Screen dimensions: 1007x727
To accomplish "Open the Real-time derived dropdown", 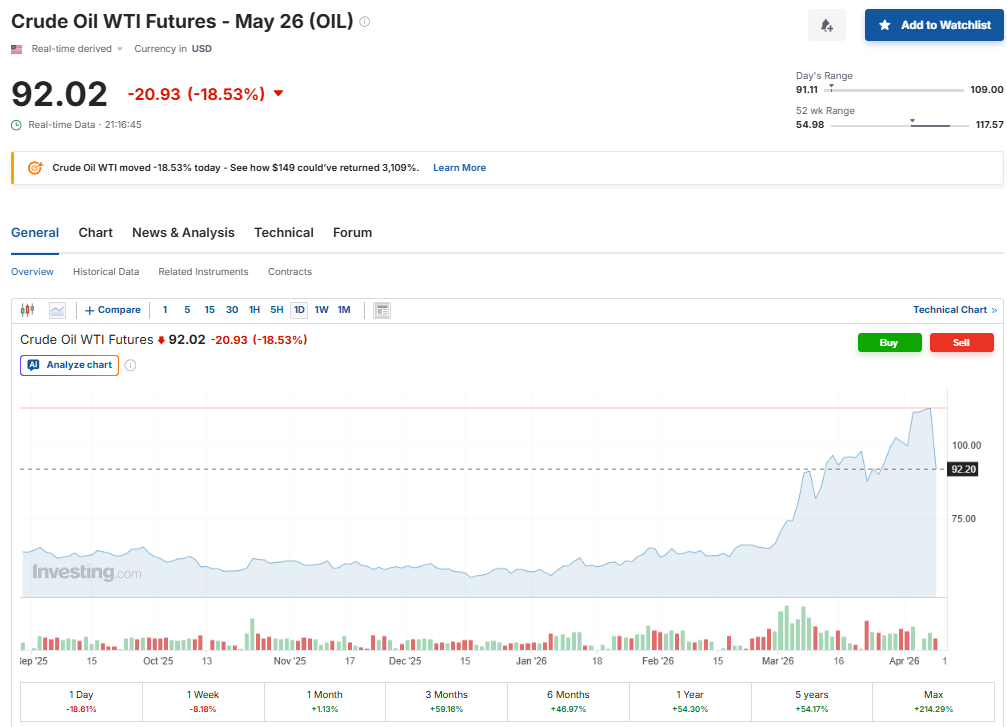I will point(78,49).
